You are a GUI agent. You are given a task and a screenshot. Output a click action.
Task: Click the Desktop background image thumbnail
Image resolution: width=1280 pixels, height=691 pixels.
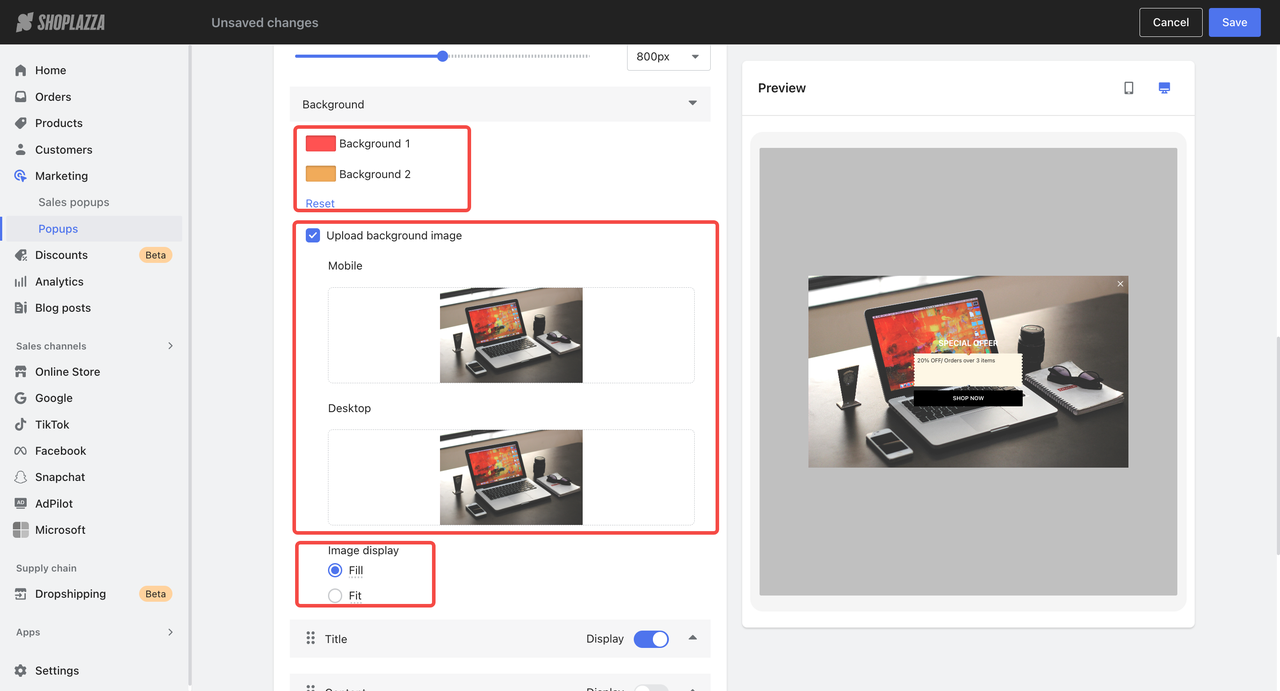pyautogui.click(x=511, y=477)
